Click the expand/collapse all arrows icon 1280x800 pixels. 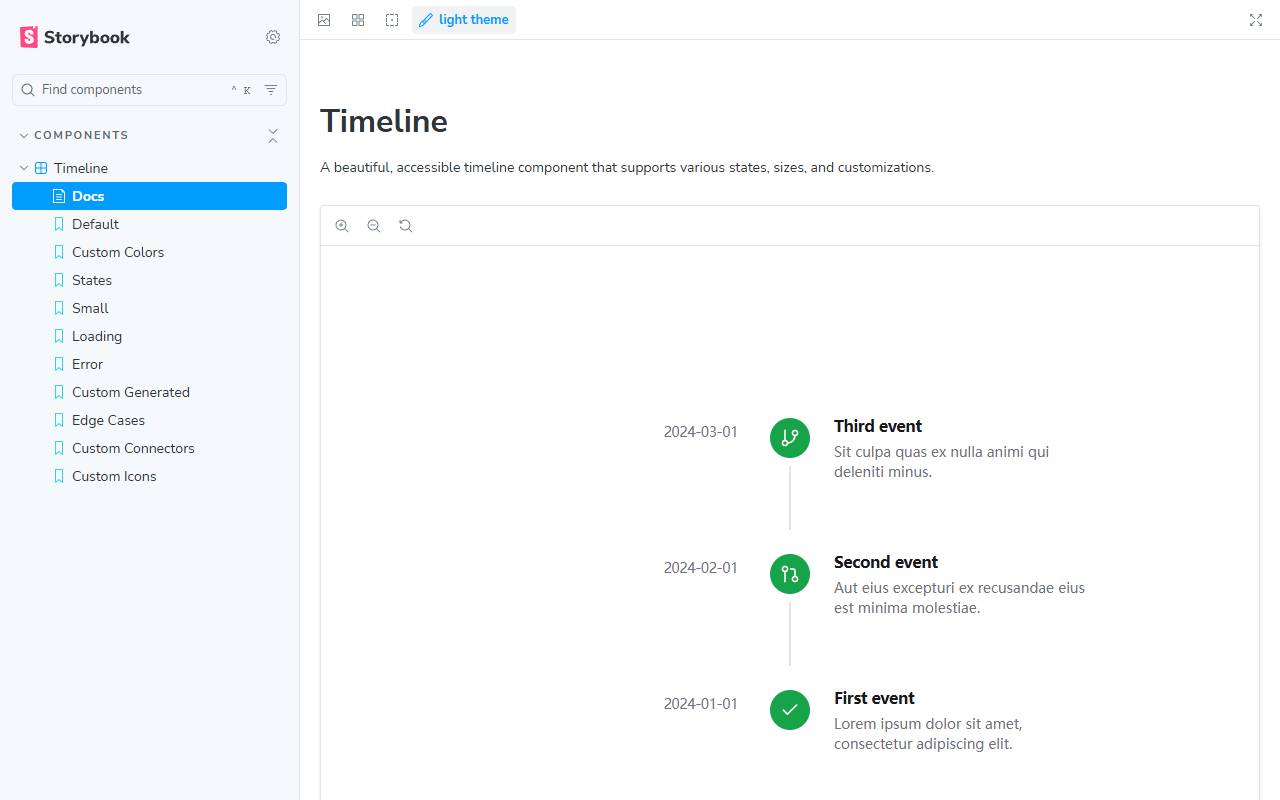273,136
